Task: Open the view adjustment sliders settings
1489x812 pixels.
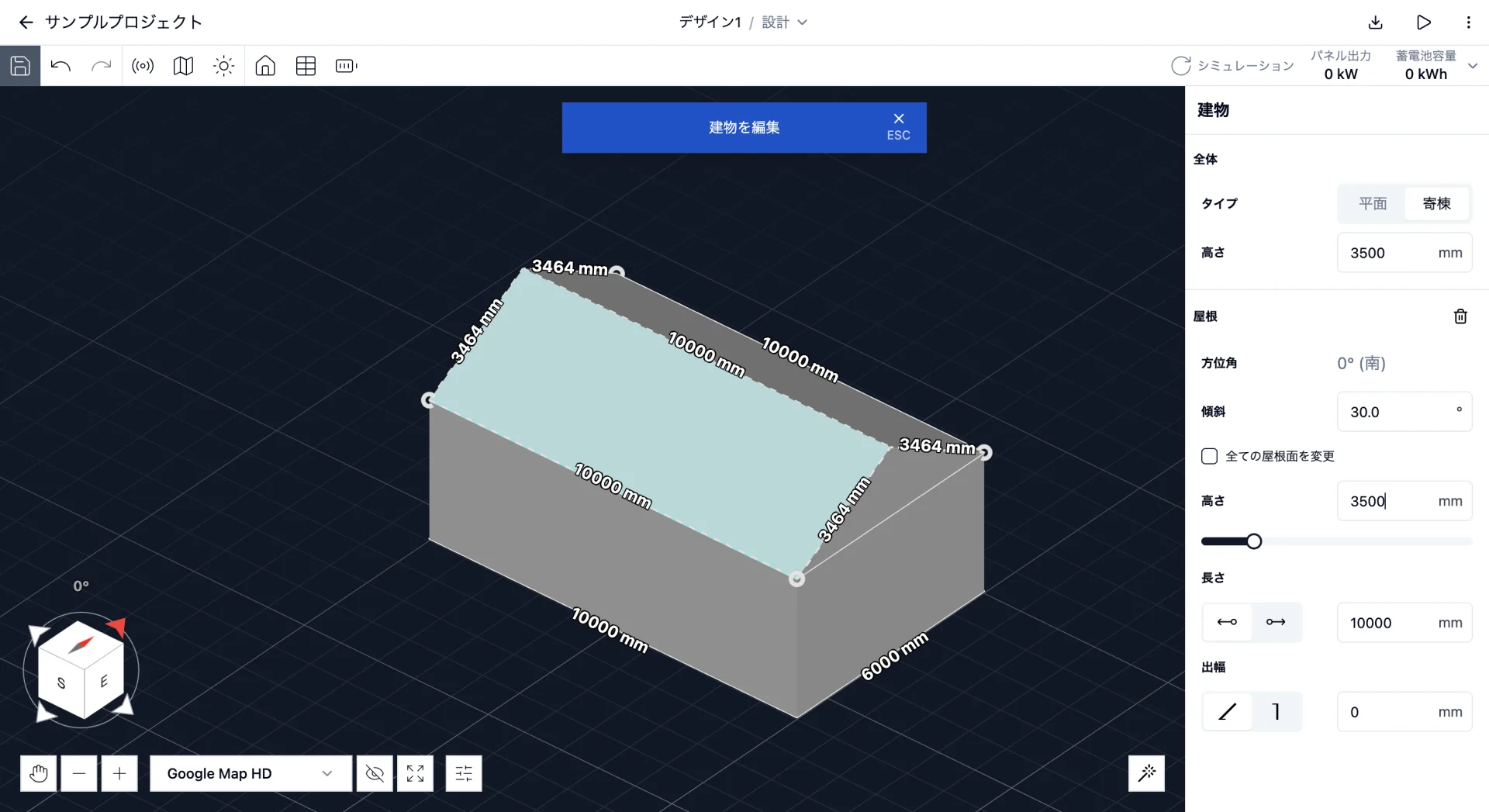Action: pyautogui.click(x=464, y=773)
